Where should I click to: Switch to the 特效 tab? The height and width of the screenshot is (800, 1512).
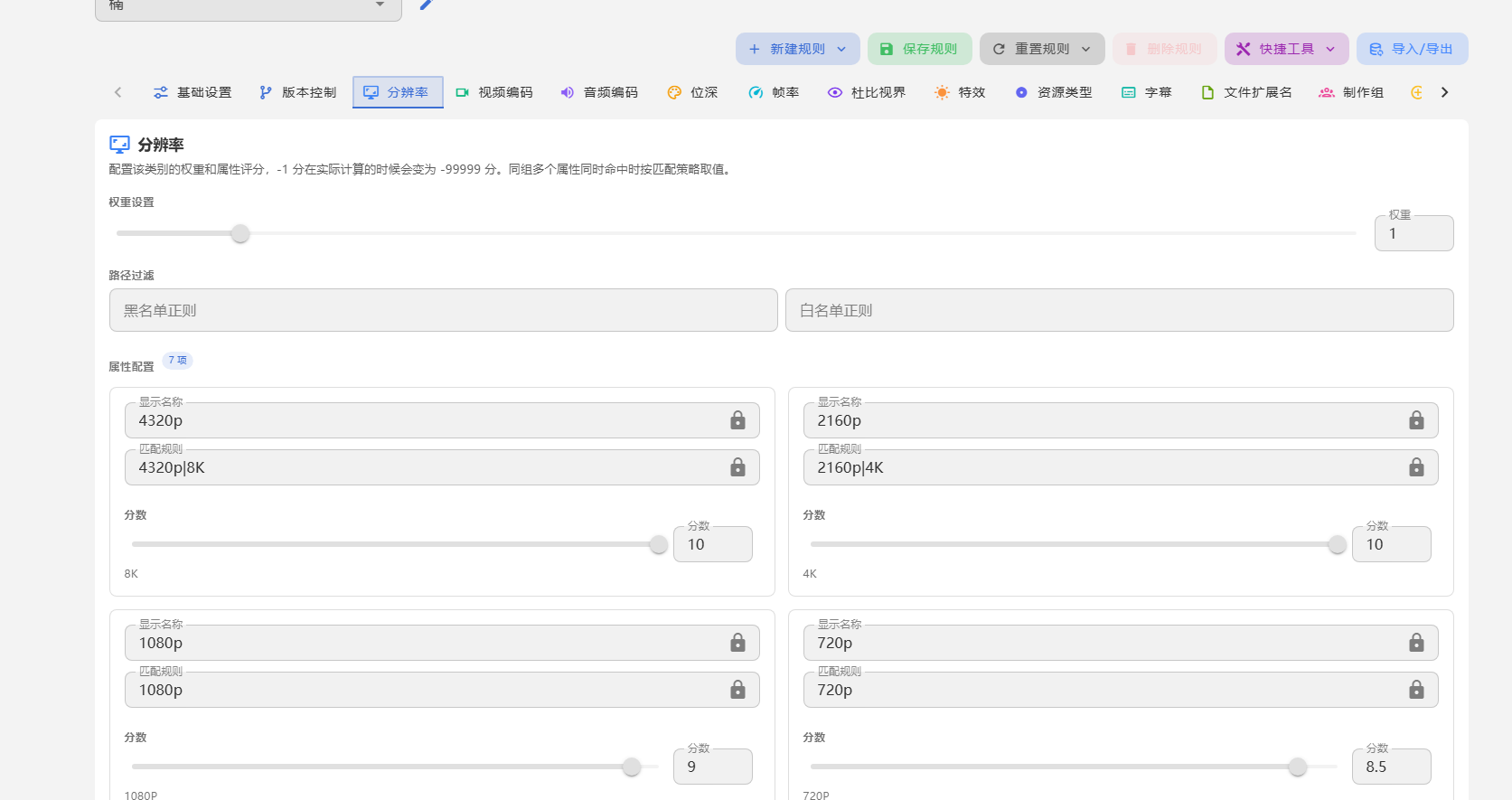960,92
